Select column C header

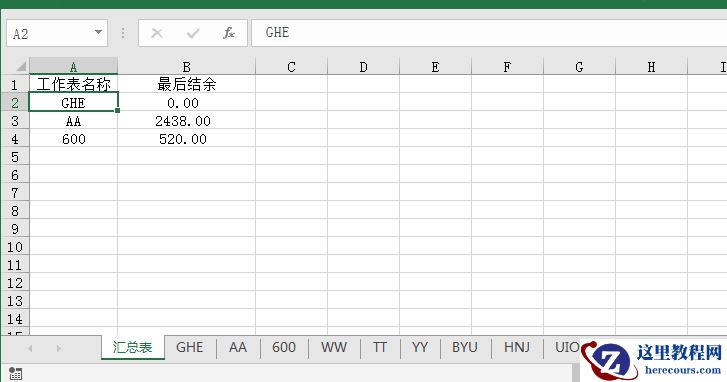pyautogui.click(x=291, y=67)
